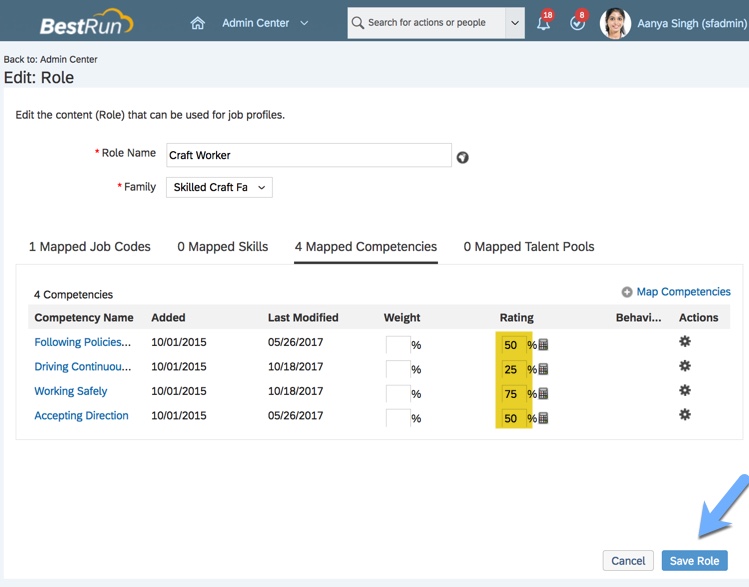The image size is (749, 587).
Task: Click the Cancel button
Action: point(628,561)
